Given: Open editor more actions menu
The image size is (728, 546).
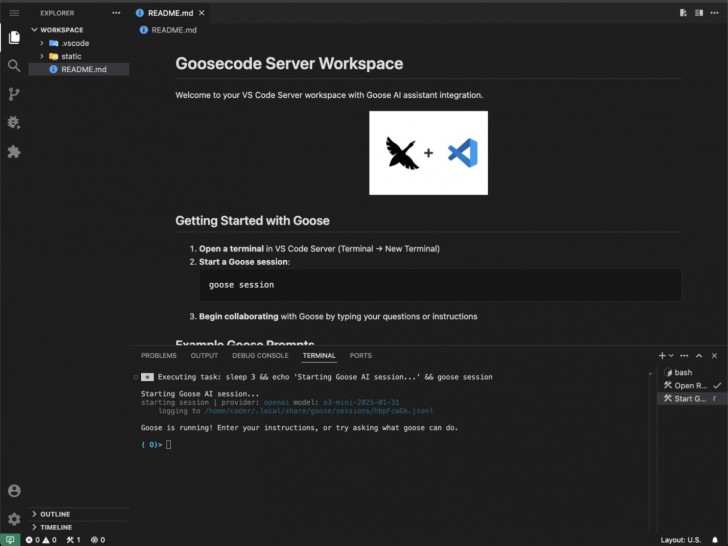Looking at the screenshot, I should pos(715,13).
